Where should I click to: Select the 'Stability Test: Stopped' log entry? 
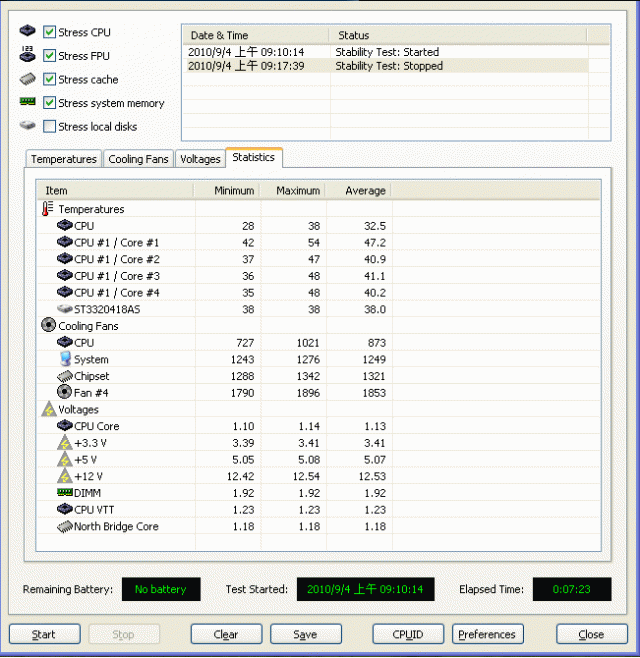coord(389,66)
